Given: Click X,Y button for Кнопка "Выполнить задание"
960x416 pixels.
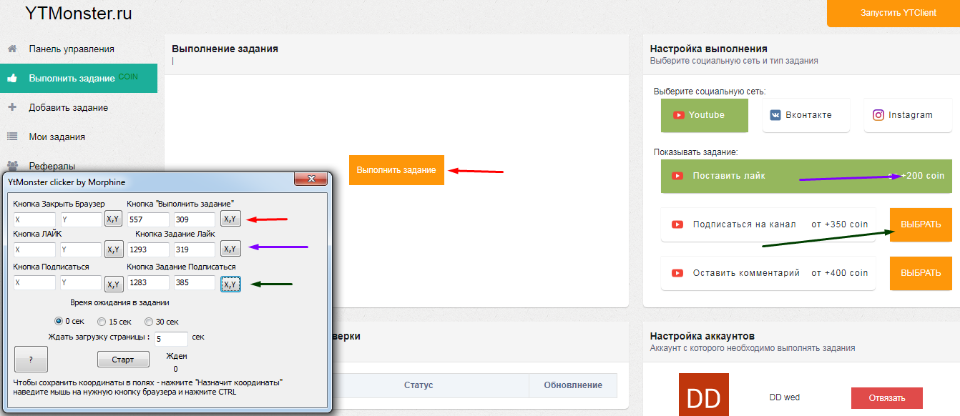Looking at the screenshot, I should click(230, 219).
